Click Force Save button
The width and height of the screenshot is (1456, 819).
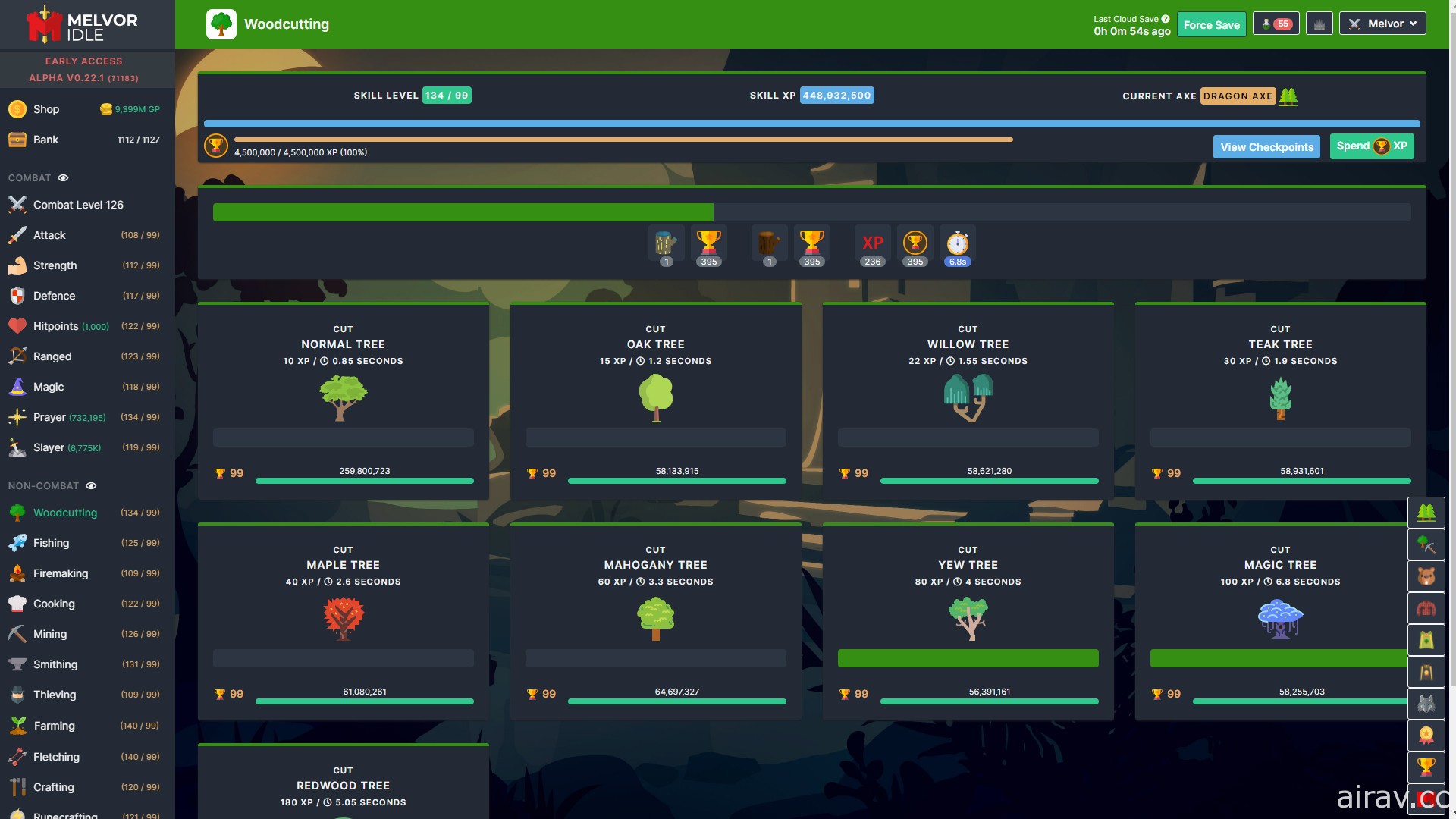pyautogui.click(x=1210, y=23)
